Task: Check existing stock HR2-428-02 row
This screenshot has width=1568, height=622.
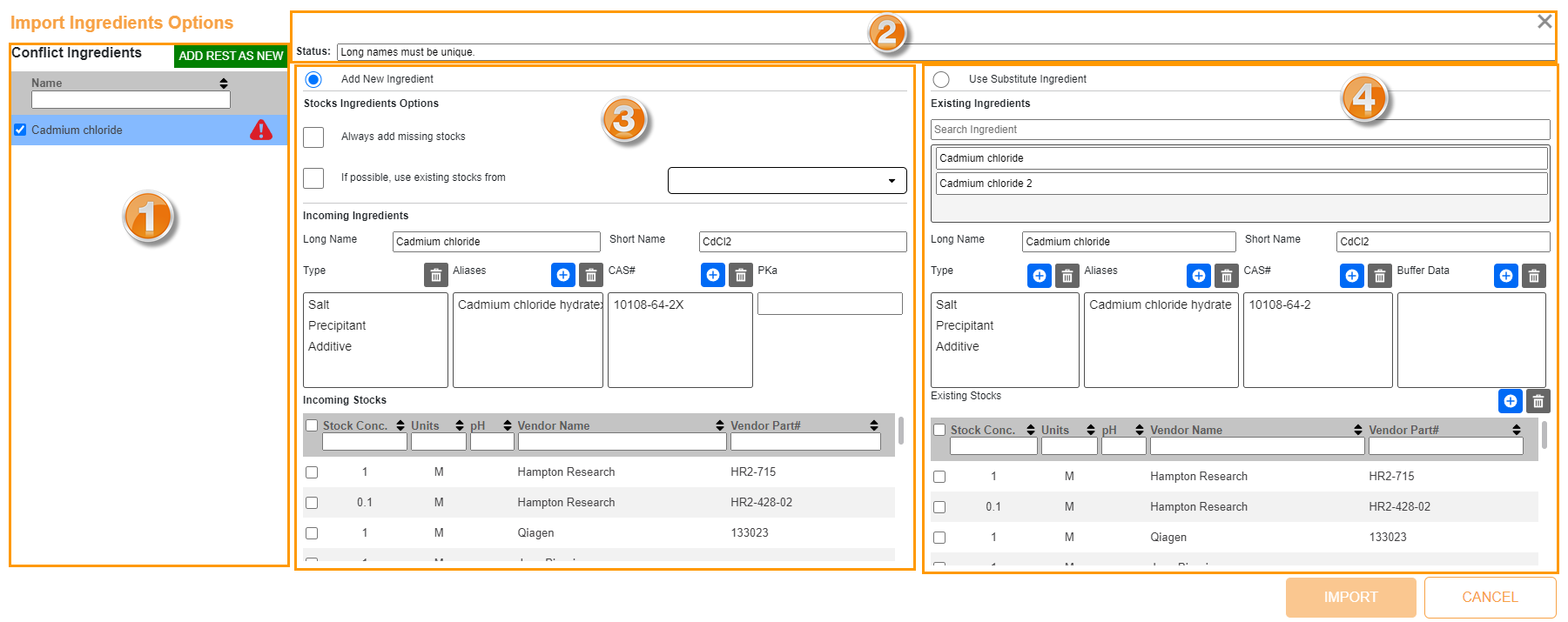Action: [x=939, y=507]
